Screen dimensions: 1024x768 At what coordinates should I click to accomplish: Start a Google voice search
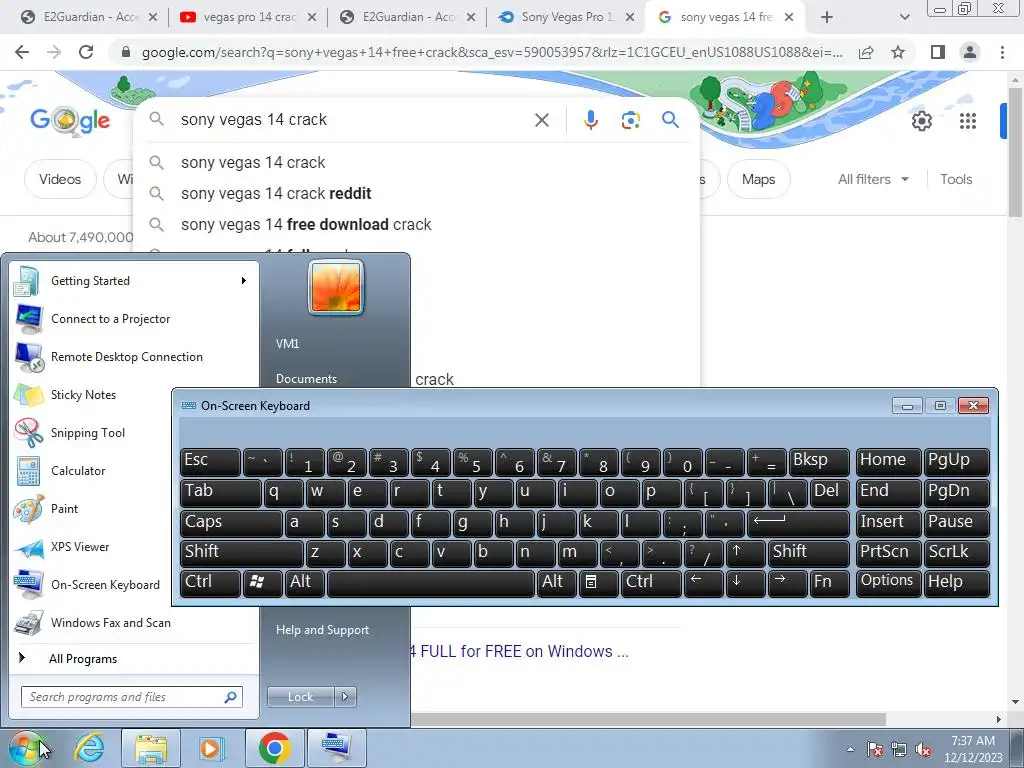pos(590,120)
